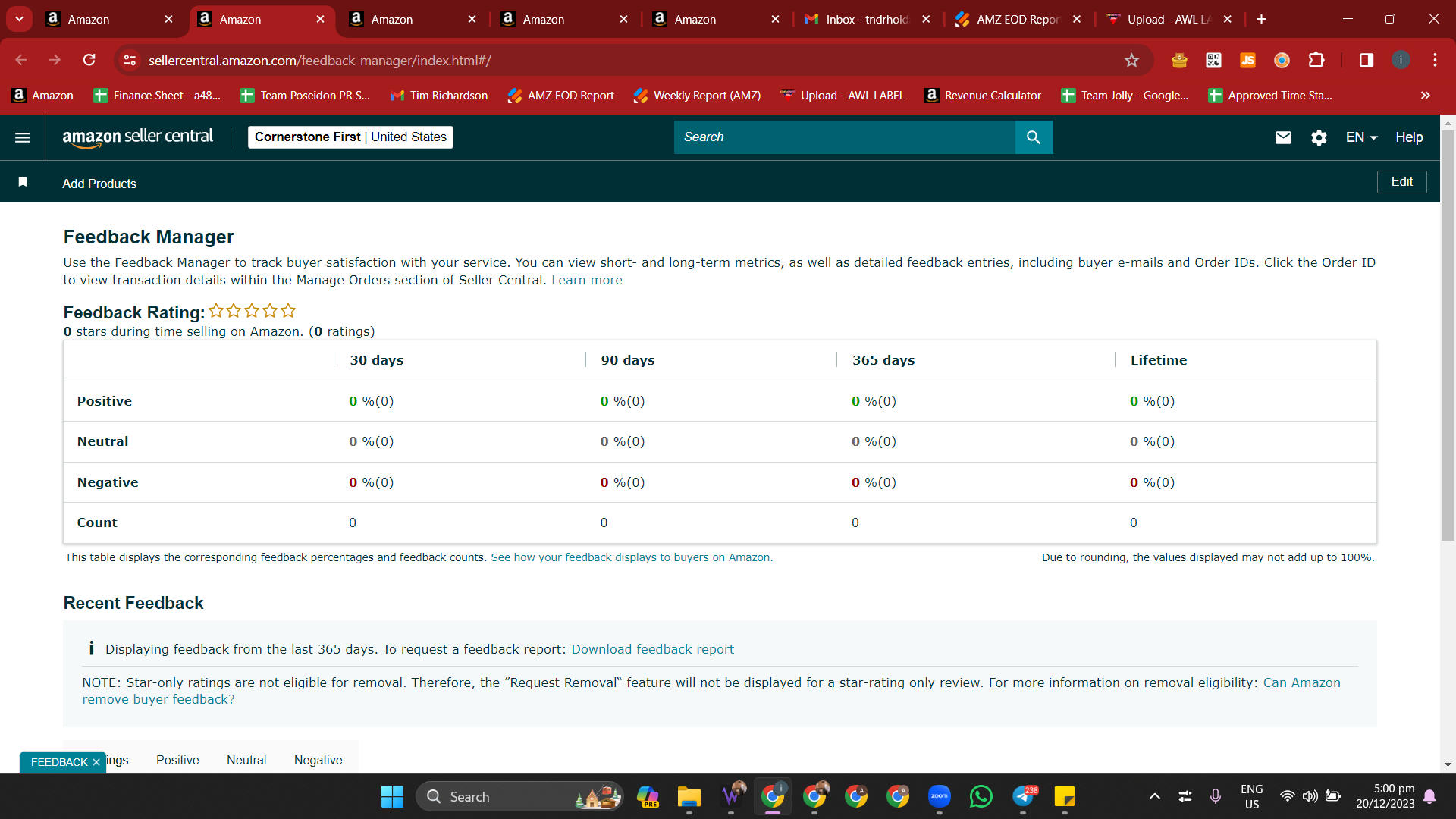The width and height of the screenshot is (1456, 819).
Task: Close the FEEDBACK popup tab
Action: coord(96,762)
